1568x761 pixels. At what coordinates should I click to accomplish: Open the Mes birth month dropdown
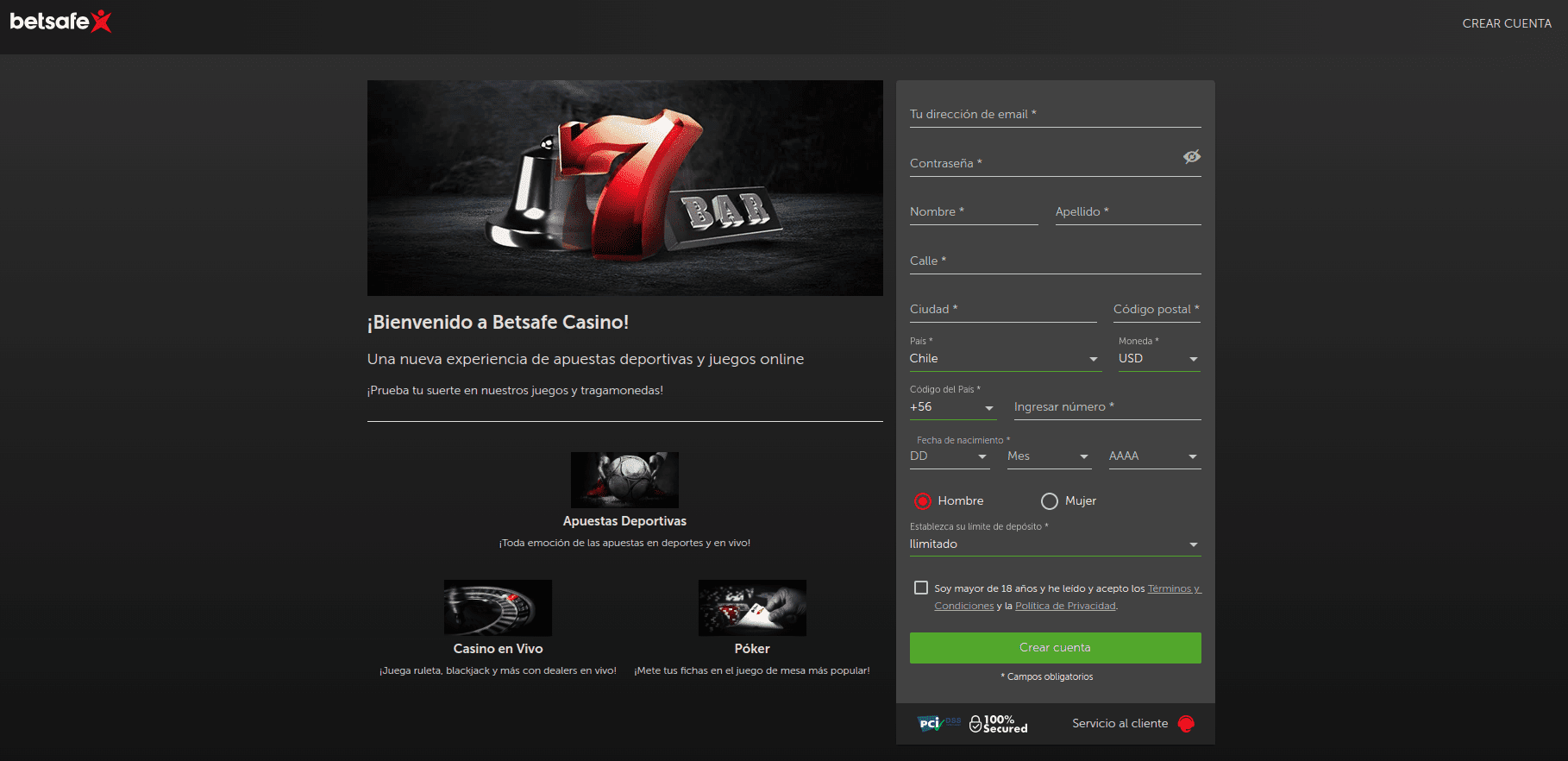coord(1050,456)
